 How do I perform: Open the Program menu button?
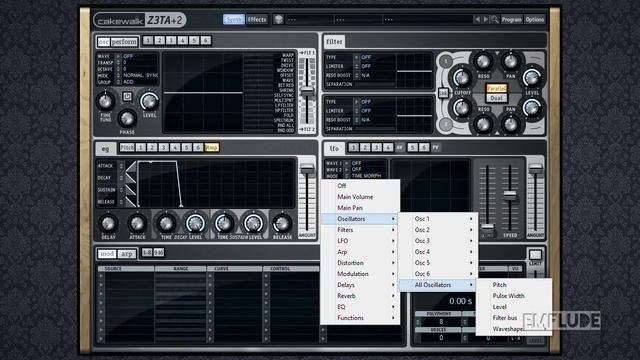tap(511, 19)
